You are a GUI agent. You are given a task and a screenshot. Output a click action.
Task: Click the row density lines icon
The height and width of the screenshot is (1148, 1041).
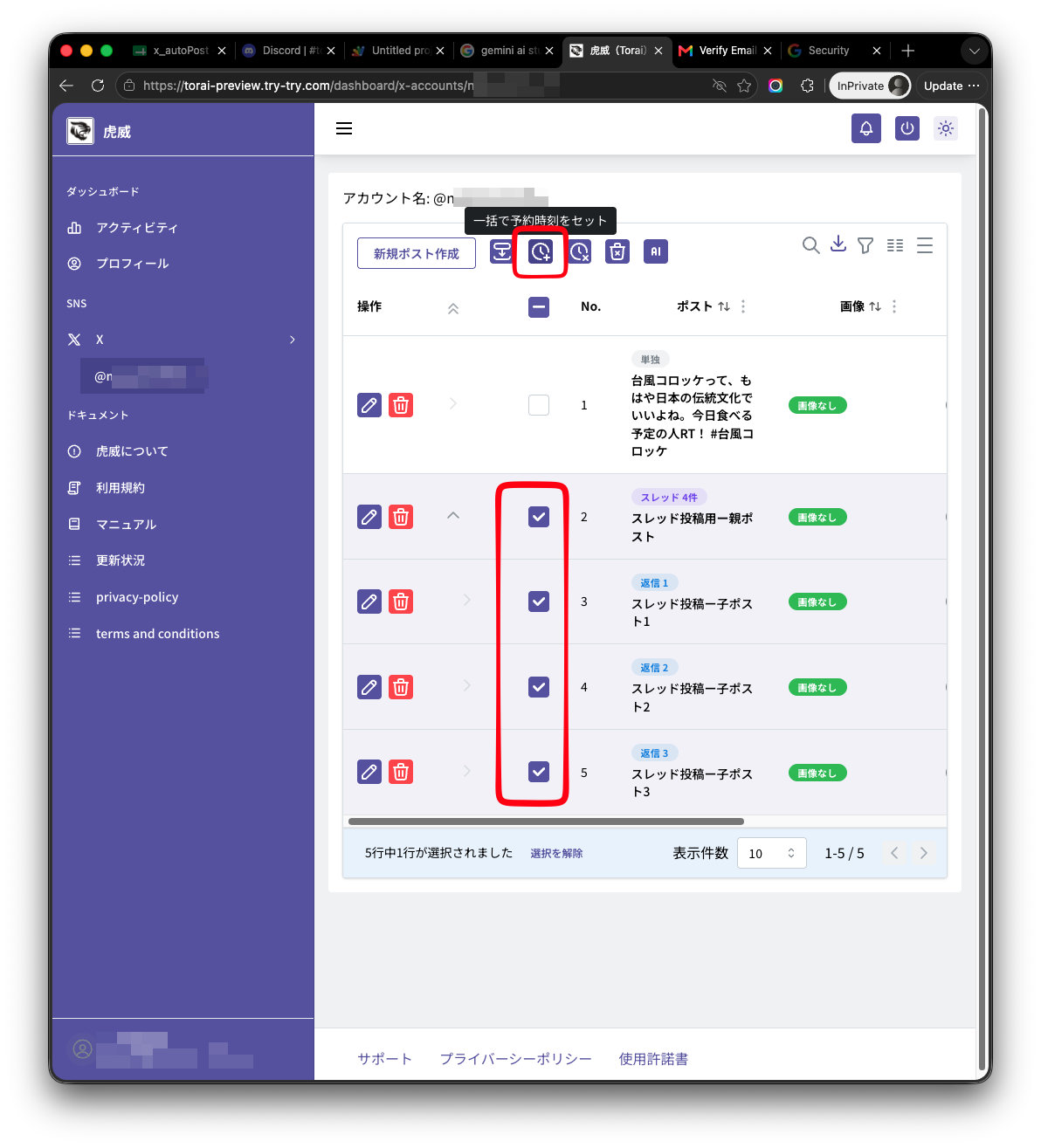click(925, 245)
